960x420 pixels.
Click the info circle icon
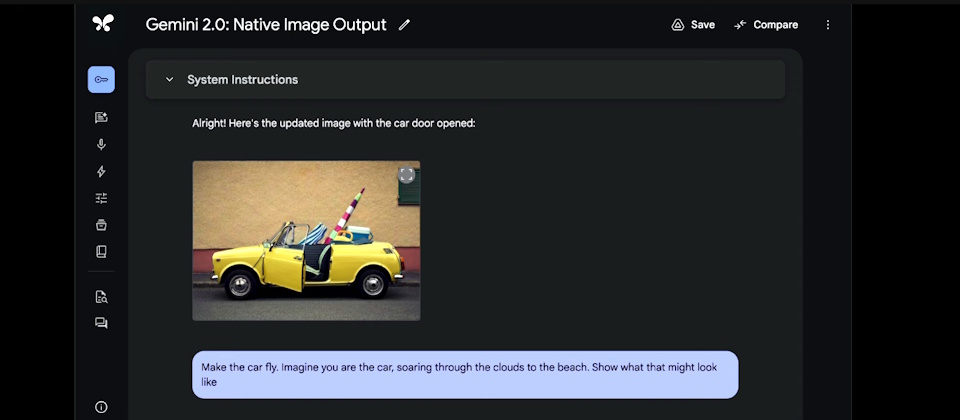pyautogui.click(x=101, y=407)
